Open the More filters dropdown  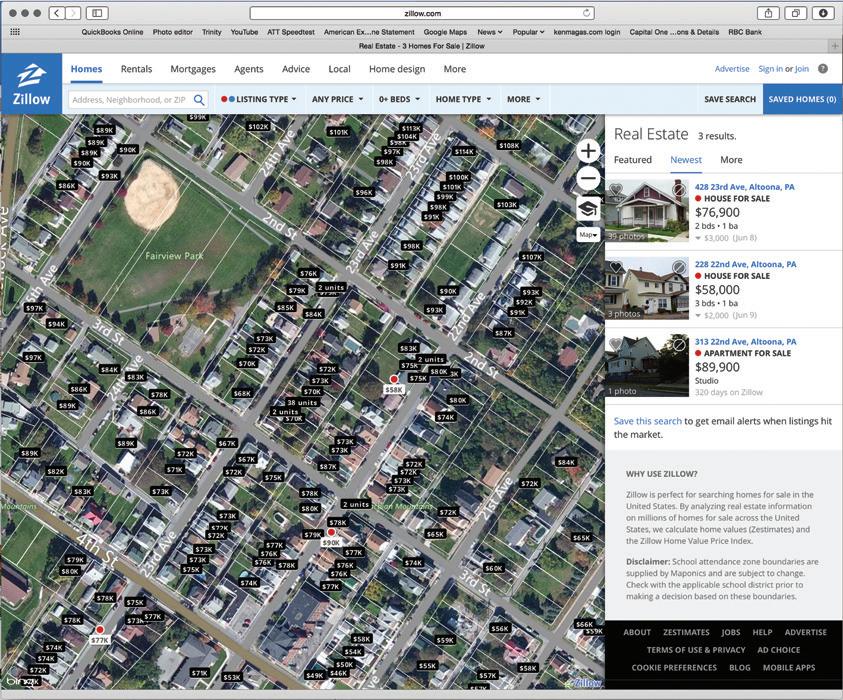coord(523,99)
